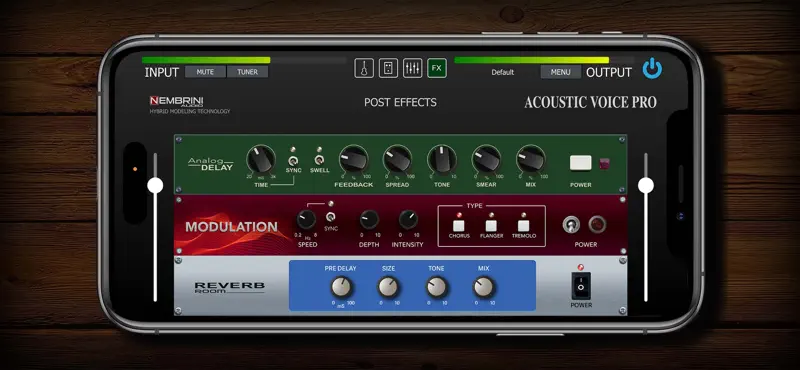The height and width of the screenshot is (370, 800).
Task: Click the Delay Spread knob
Action: click(397, 159)
